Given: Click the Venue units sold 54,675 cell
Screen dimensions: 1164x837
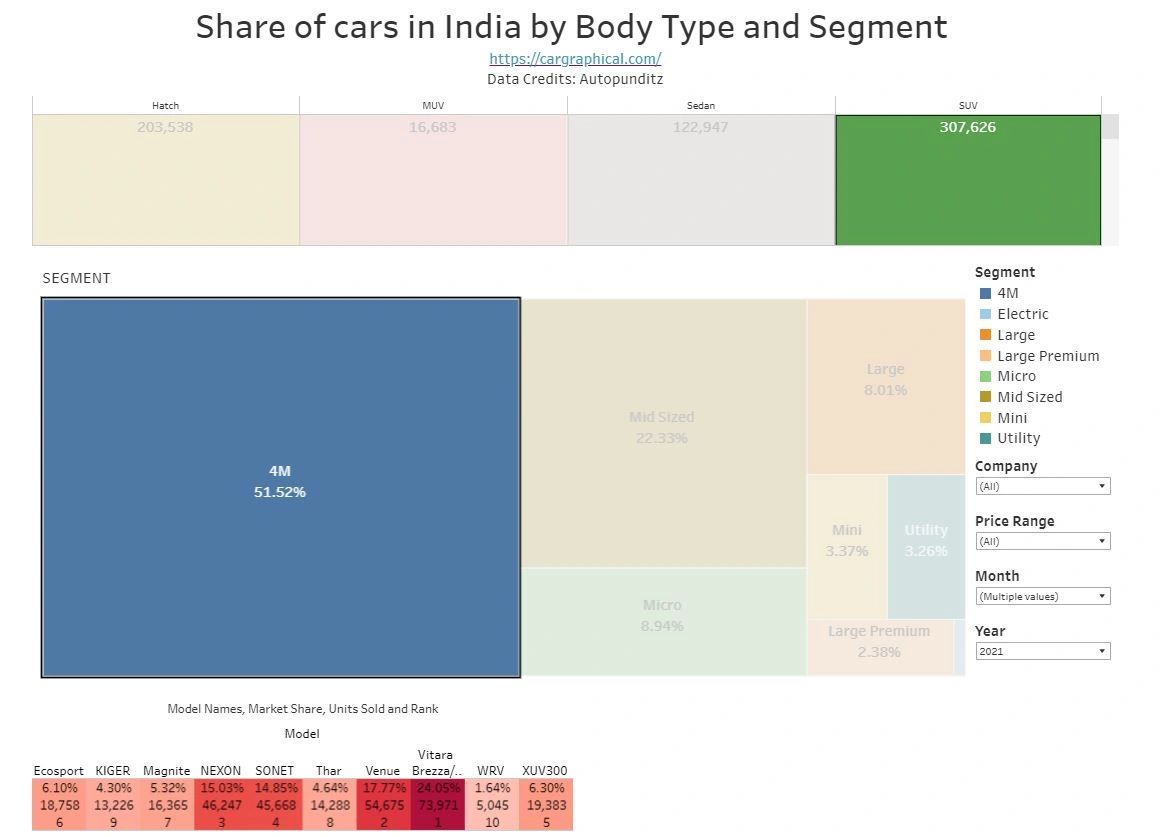Looking at the screenshot, I should 384,805.
